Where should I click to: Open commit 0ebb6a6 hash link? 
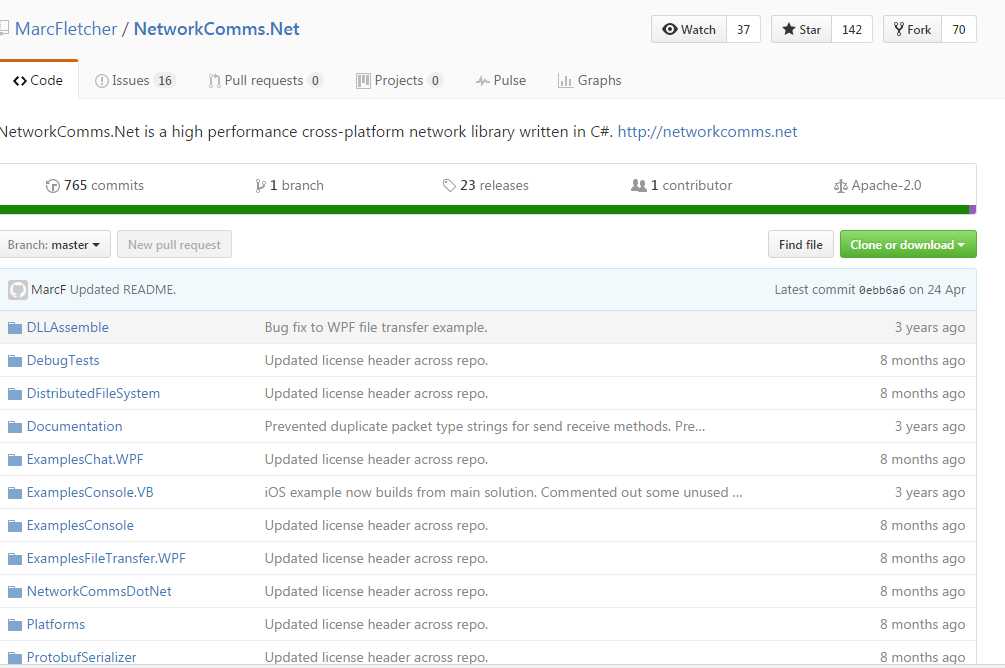click(882, 290)
